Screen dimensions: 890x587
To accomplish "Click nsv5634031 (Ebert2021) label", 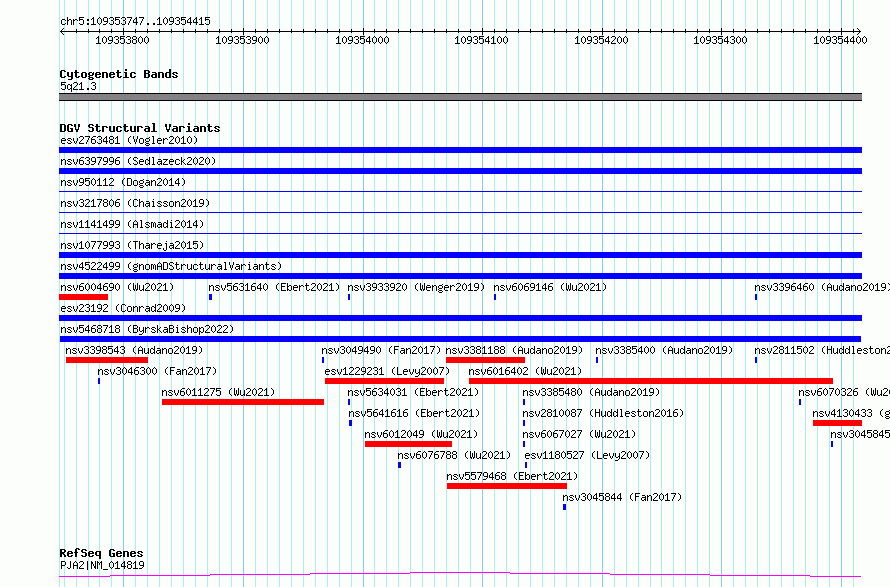I will coord(413,392).
